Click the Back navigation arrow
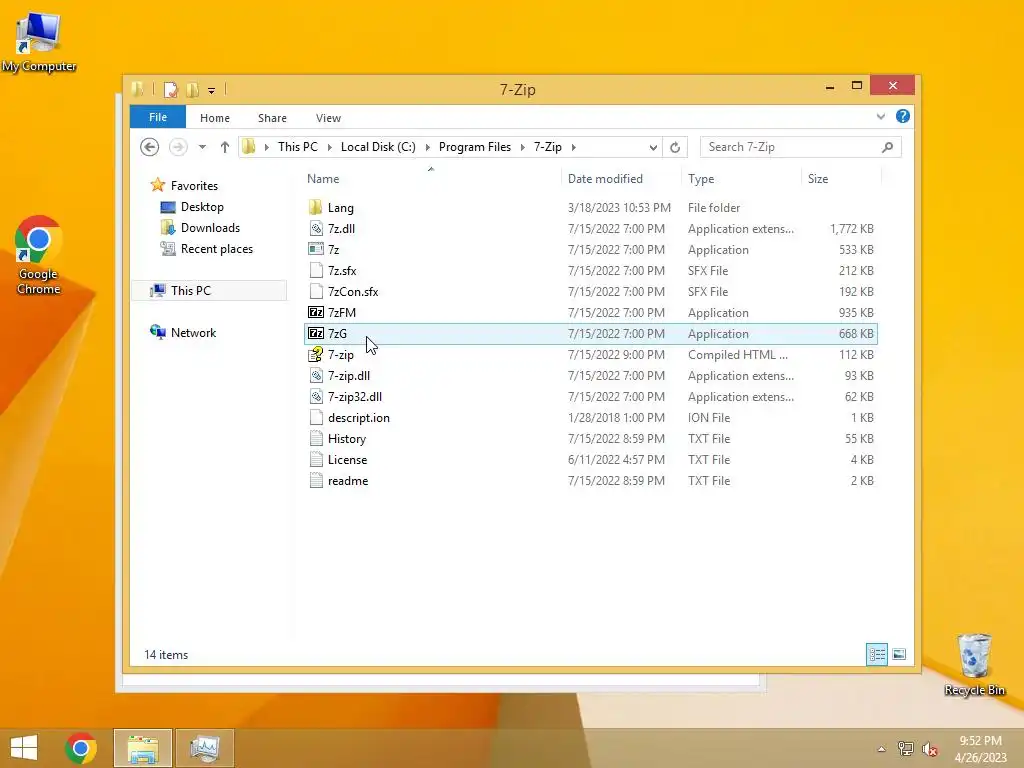This screenshot has width=1024, height=768. coord(150,147)
